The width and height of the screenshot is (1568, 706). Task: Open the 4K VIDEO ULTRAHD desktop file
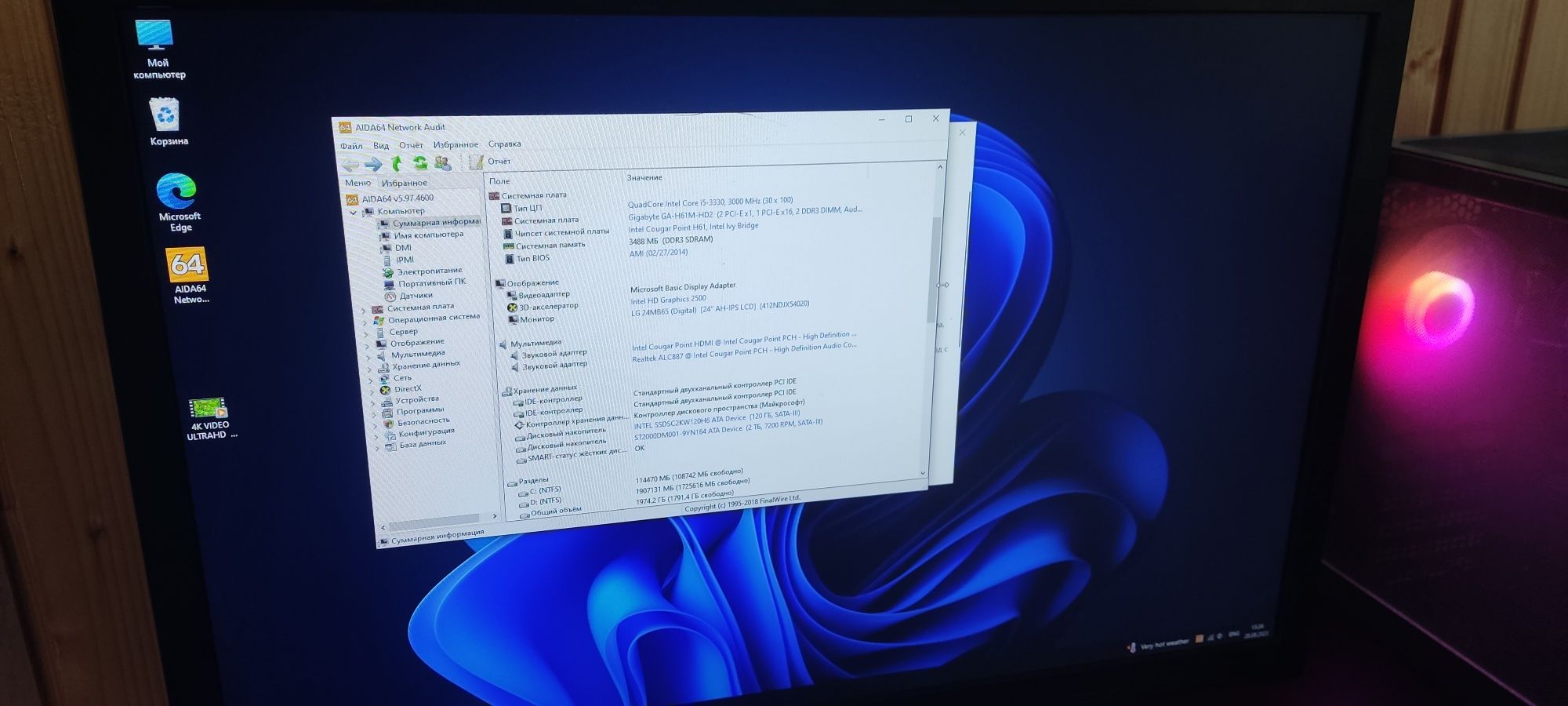(x=209, y=419)
